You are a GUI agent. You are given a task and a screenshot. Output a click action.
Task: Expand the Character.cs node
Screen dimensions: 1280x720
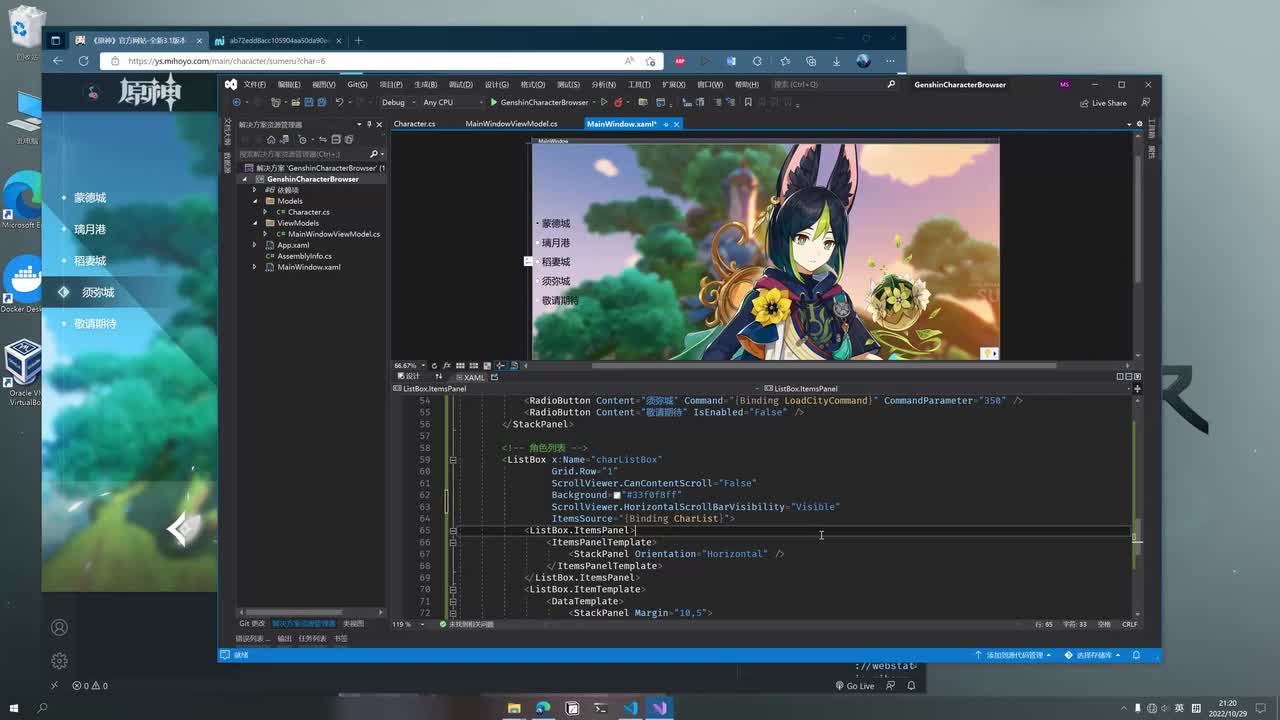point(265,212)
